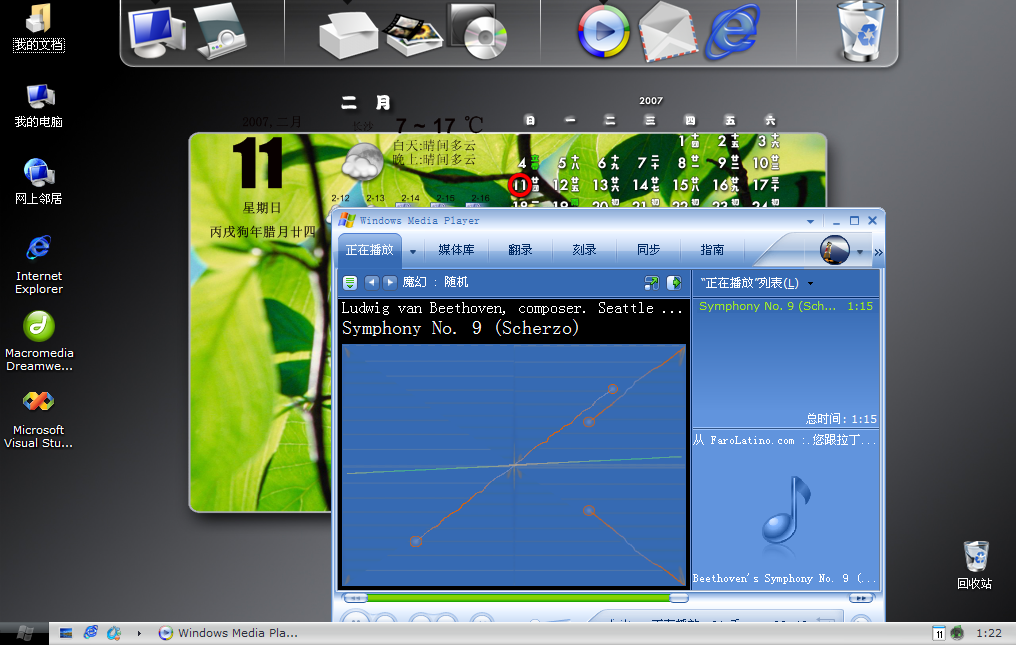Viewport: 1016px width, 645px height.
Task: Click the visualization area in Media Player
Action: [x=513, y=465]
